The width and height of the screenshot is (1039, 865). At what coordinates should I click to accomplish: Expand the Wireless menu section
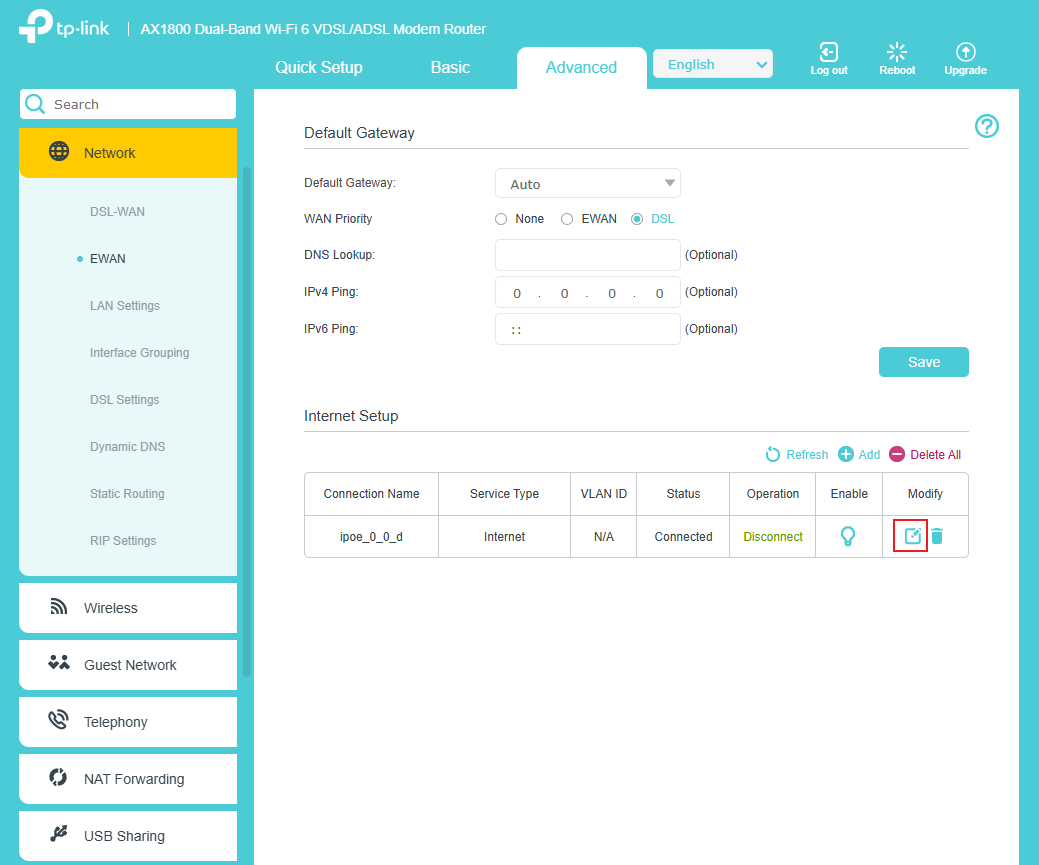128,608
